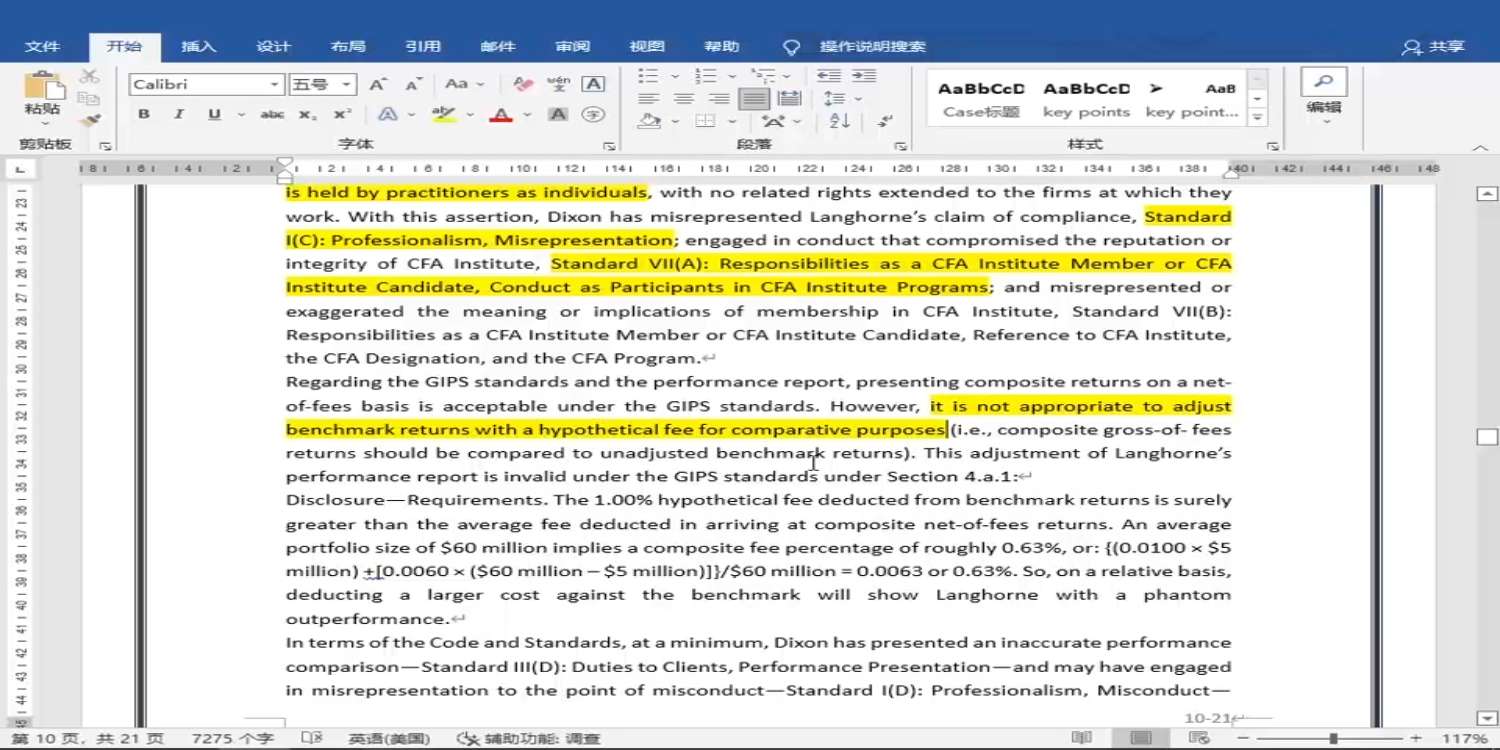Expand the underline style dropdown arrow
Viewport: 1500px width, 750px height.
coord(241,115)
